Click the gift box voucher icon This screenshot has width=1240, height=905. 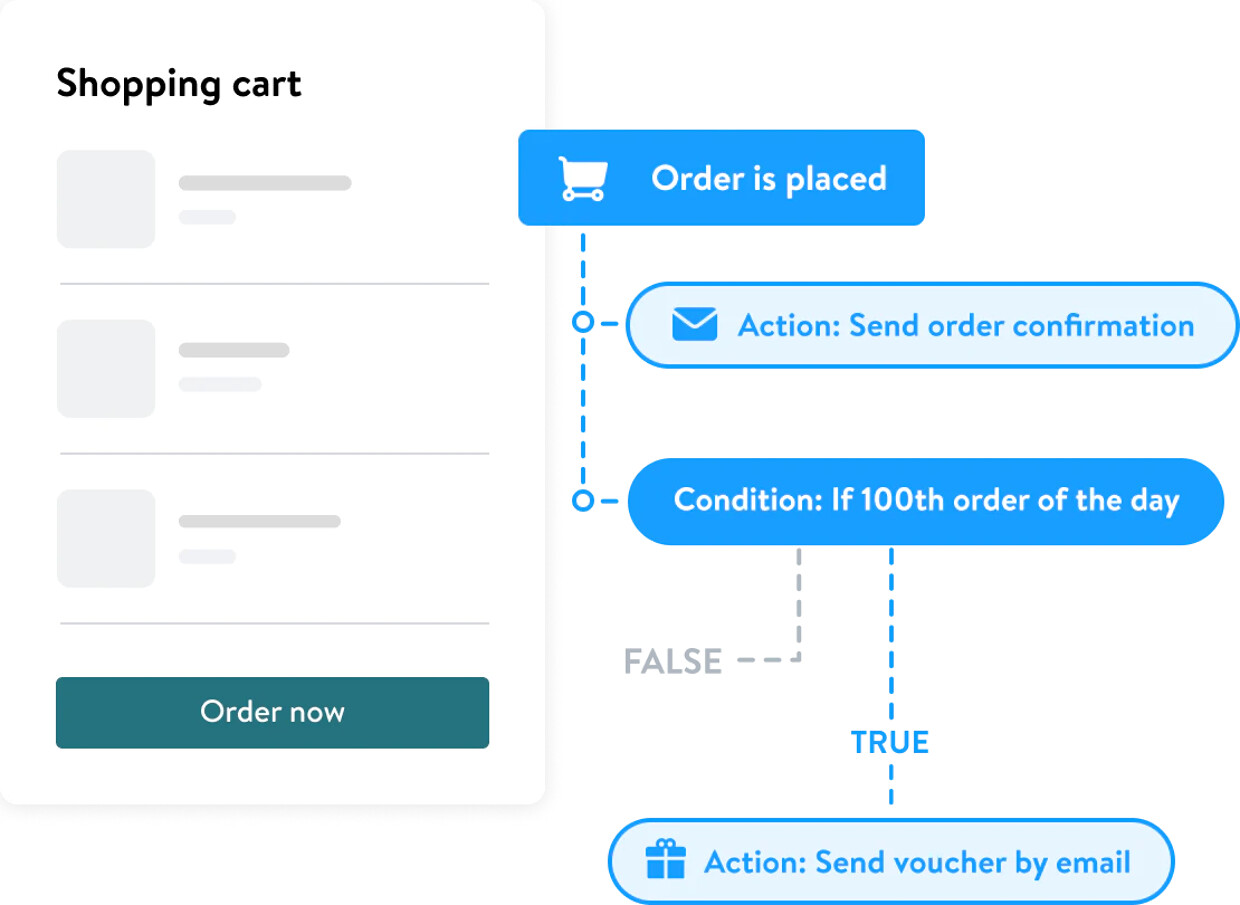point(666,860)
